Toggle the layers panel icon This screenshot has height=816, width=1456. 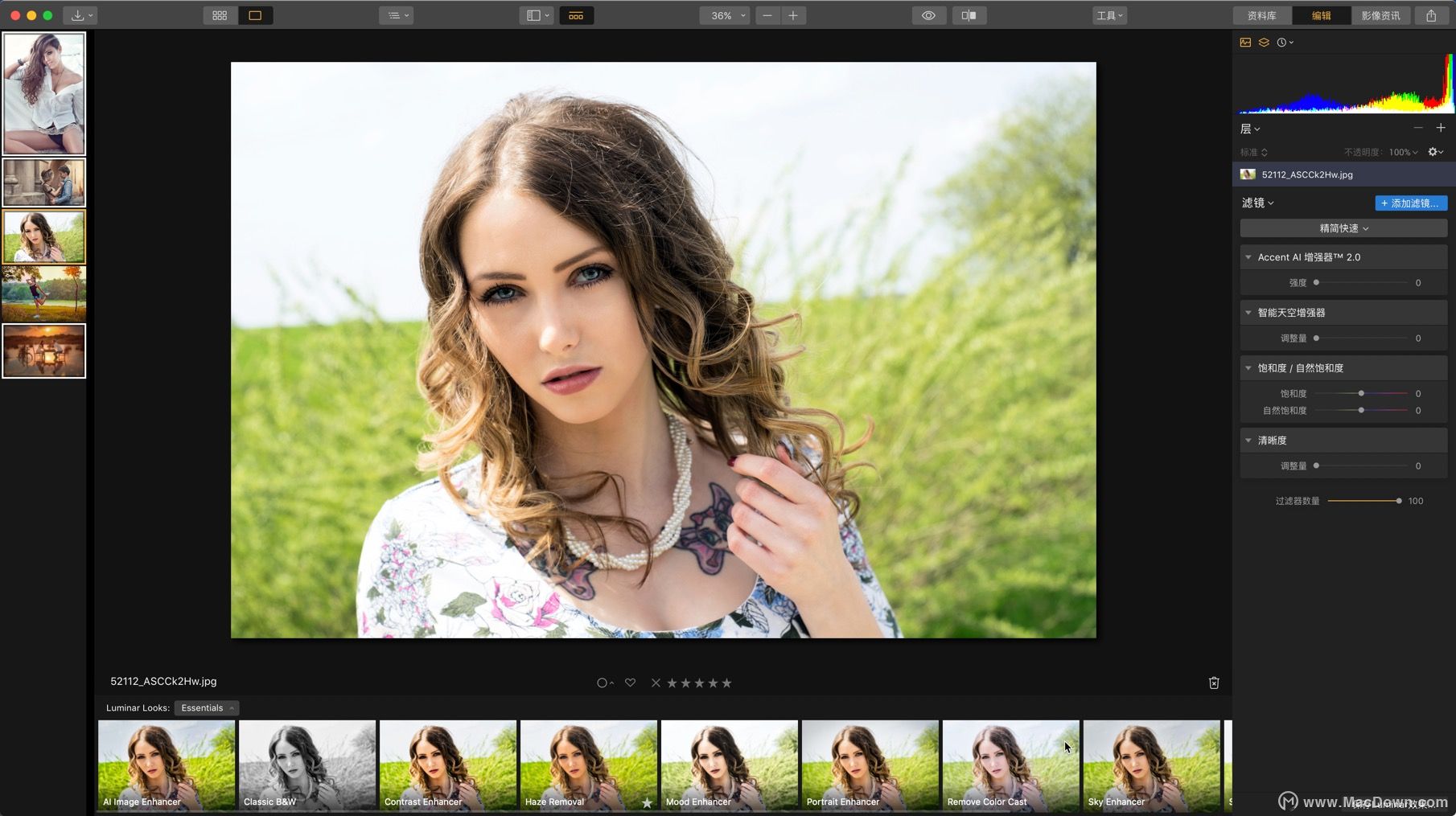click(1264, 43)
